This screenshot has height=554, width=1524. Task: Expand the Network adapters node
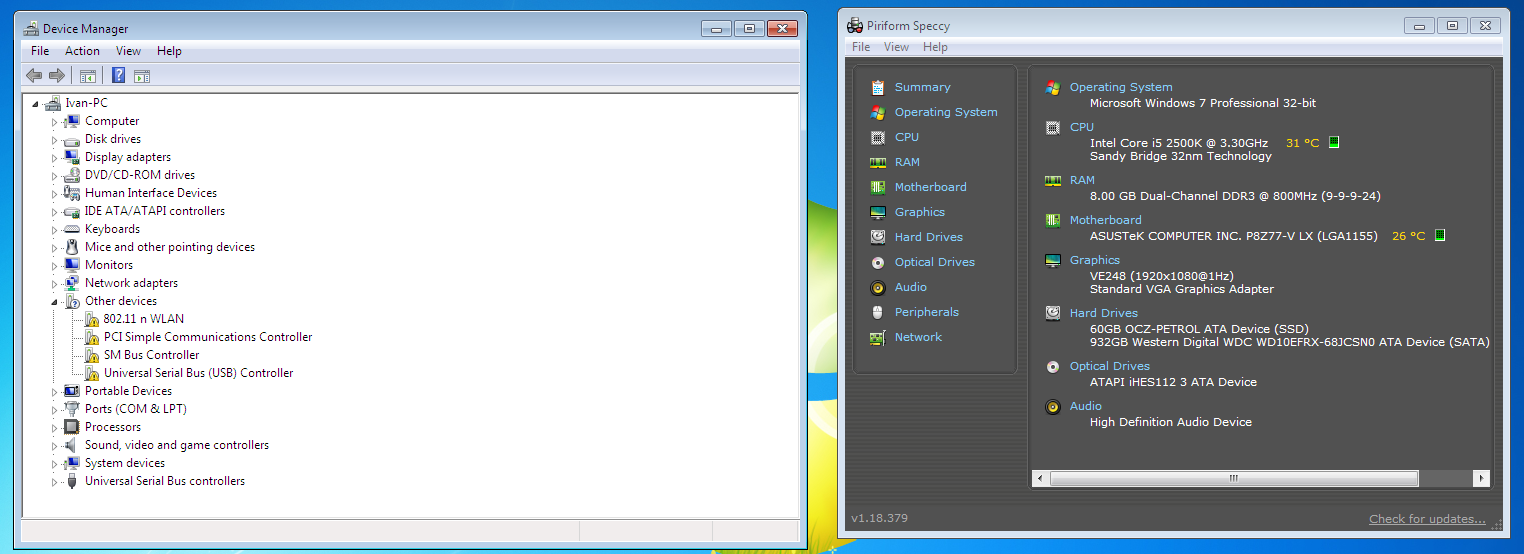55,283
